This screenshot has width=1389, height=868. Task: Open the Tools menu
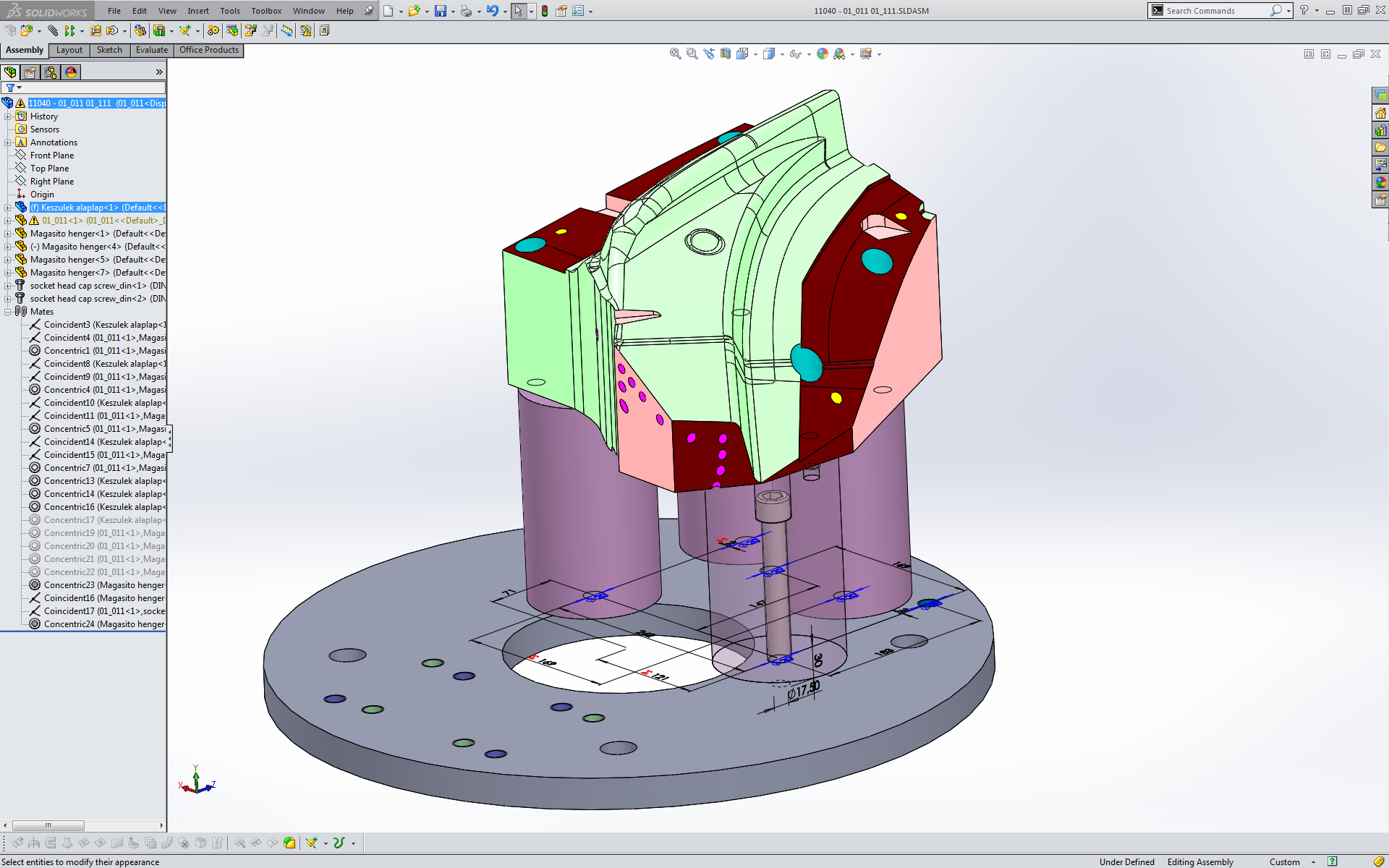(x=230, y=11)
